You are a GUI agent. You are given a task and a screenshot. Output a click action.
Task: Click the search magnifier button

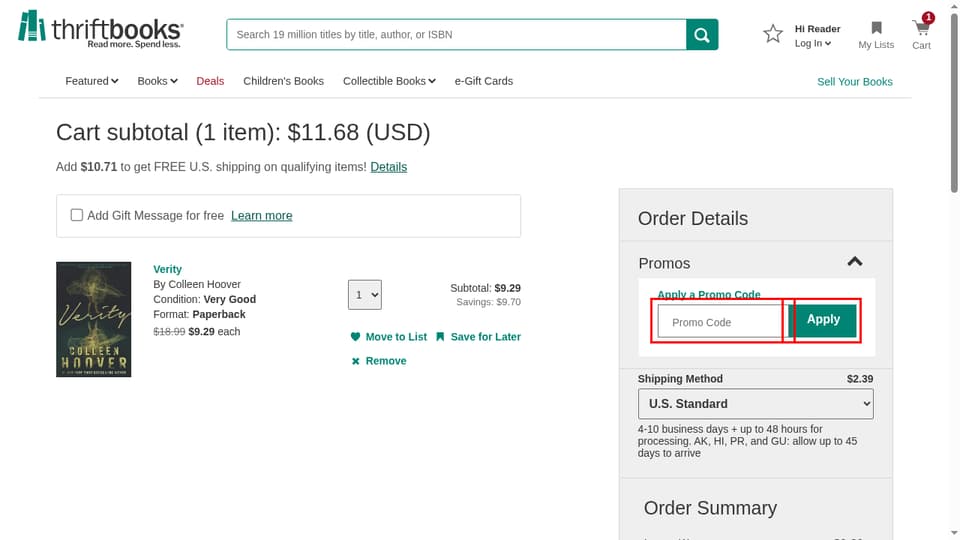702,35
